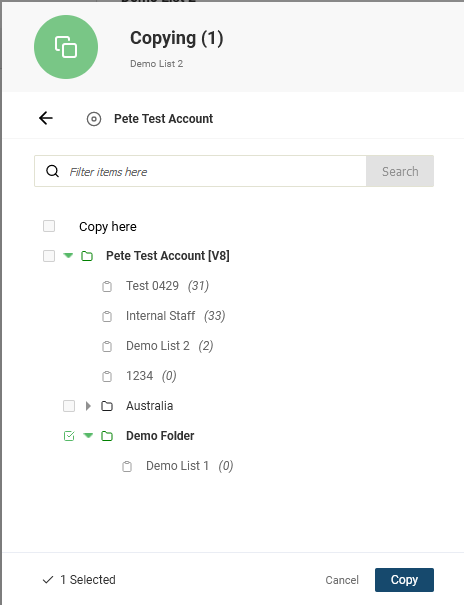Tick the Copy here checkbox
This screenshot has width=464, height=605.
pyautogui.click(x=49, y=226)
